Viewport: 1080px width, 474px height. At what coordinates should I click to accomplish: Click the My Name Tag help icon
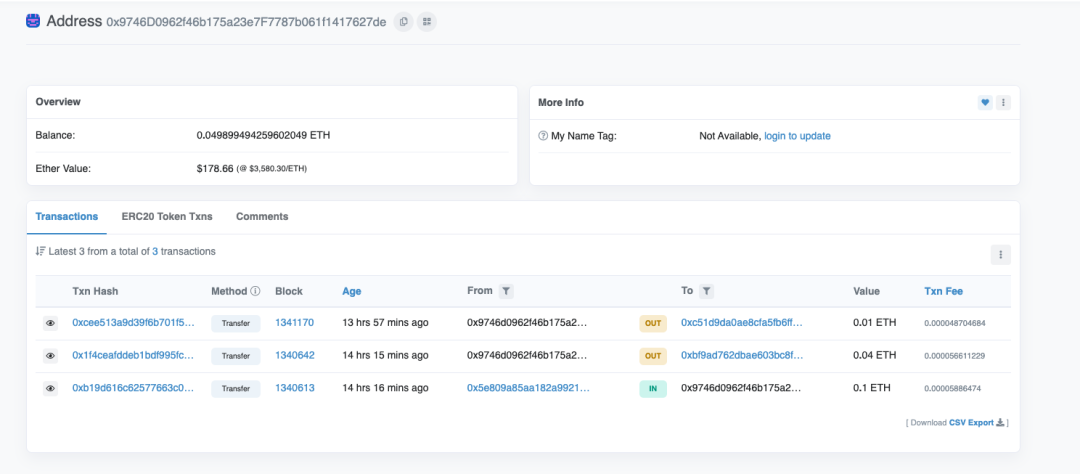pyautogui.click(x=543, y=136)
